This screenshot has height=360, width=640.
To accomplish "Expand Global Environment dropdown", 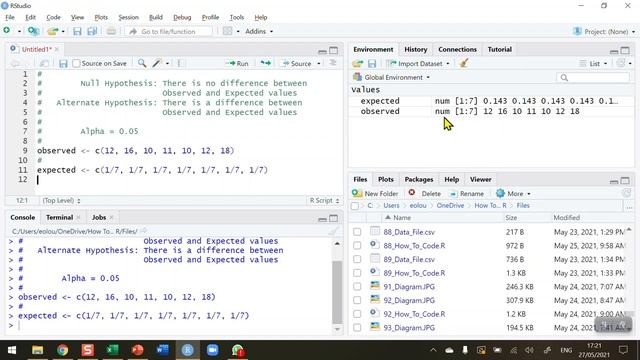I will point(392,77).
